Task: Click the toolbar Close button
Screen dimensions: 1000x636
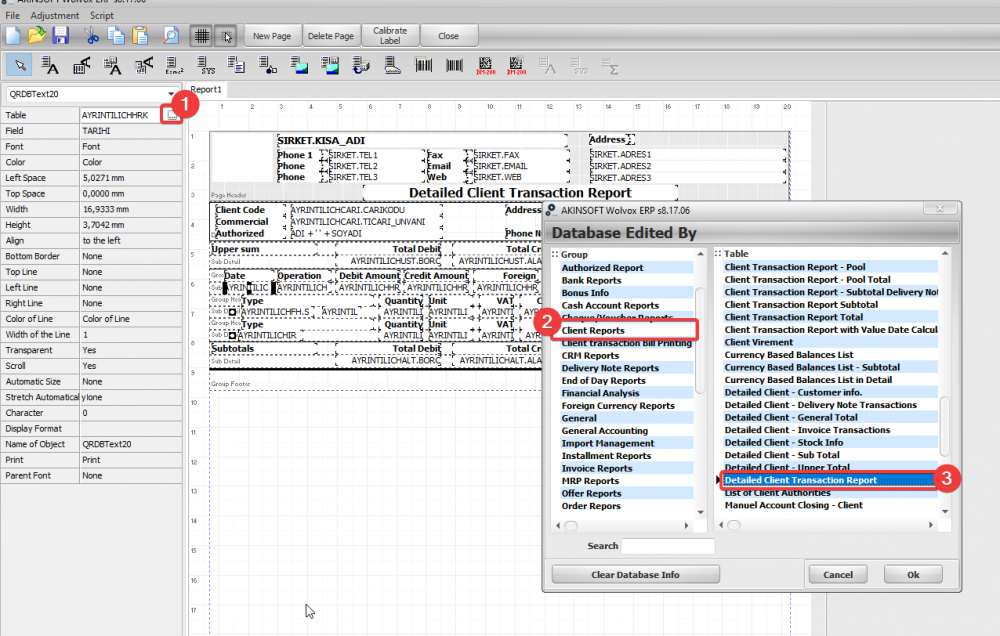Action: point(448,36)
